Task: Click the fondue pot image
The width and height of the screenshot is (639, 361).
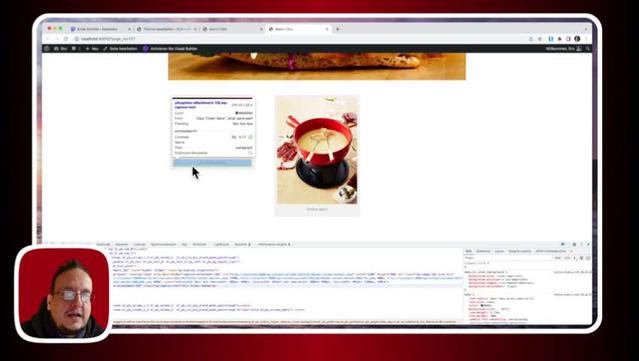Action: point(317,150)
